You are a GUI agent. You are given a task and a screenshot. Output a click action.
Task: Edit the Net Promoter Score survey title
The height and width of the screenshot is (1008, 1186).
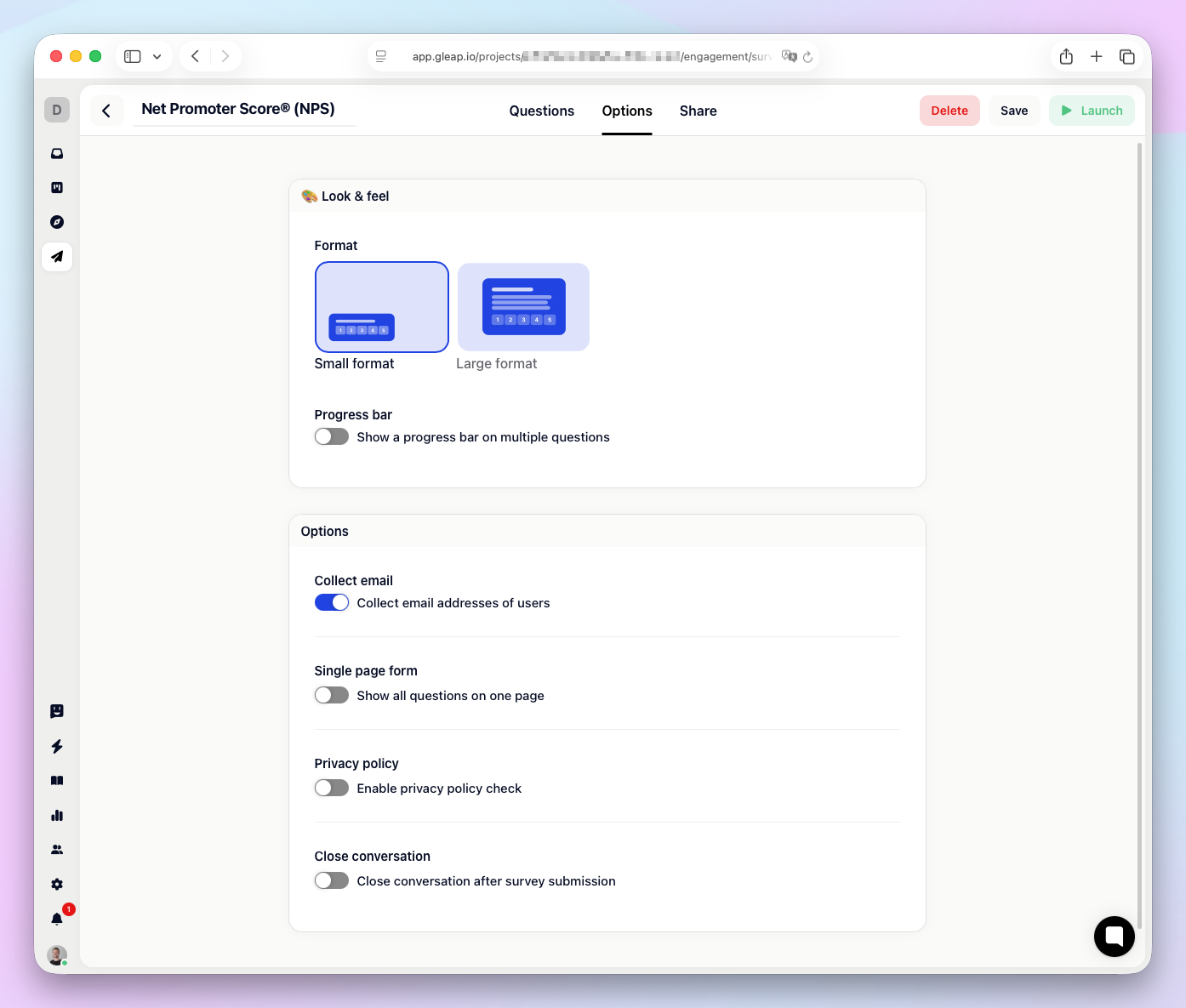pos(244,110)
